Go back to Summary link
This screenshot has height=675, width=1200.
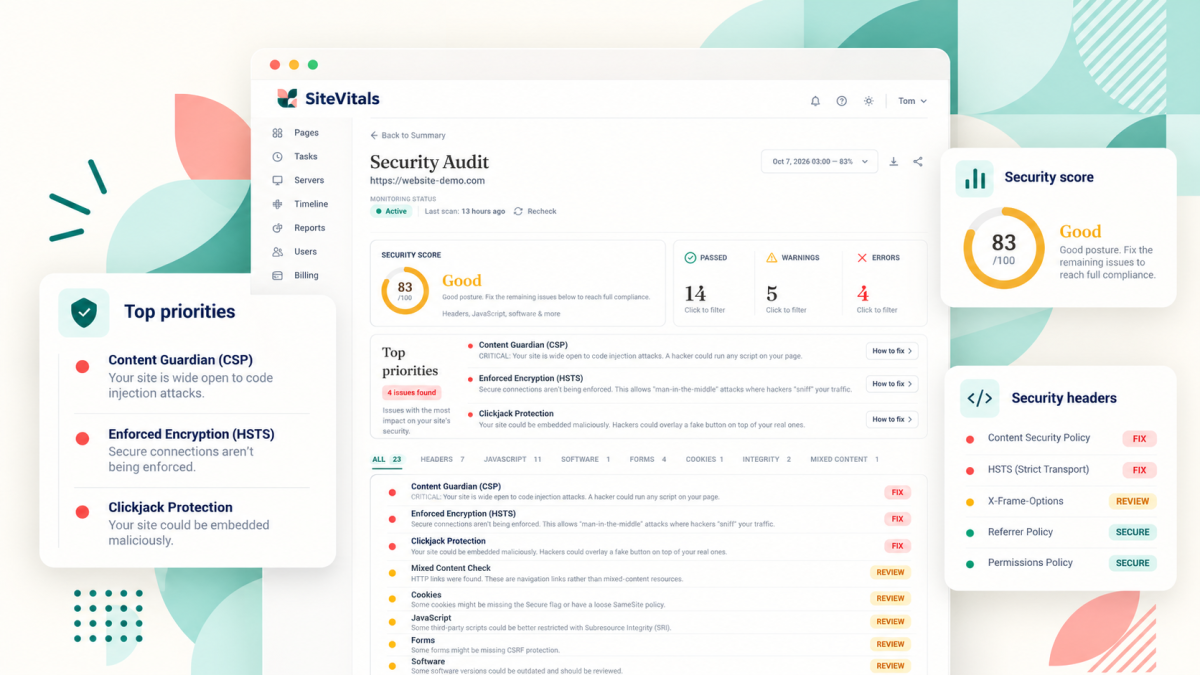pyautogui.click(x=408, y=135)
